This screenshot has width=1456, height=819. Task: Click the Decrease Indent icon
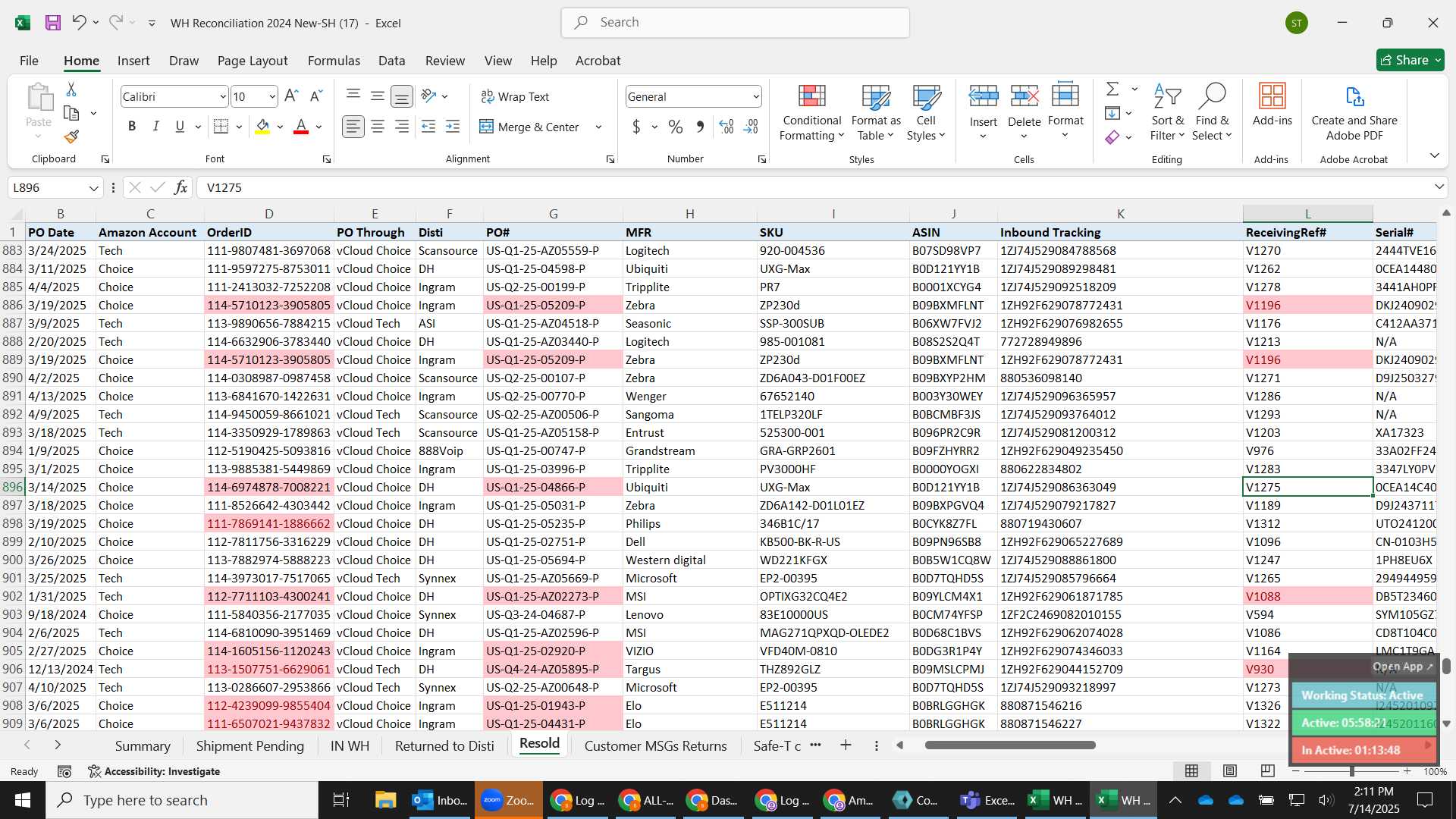[428, 127]
